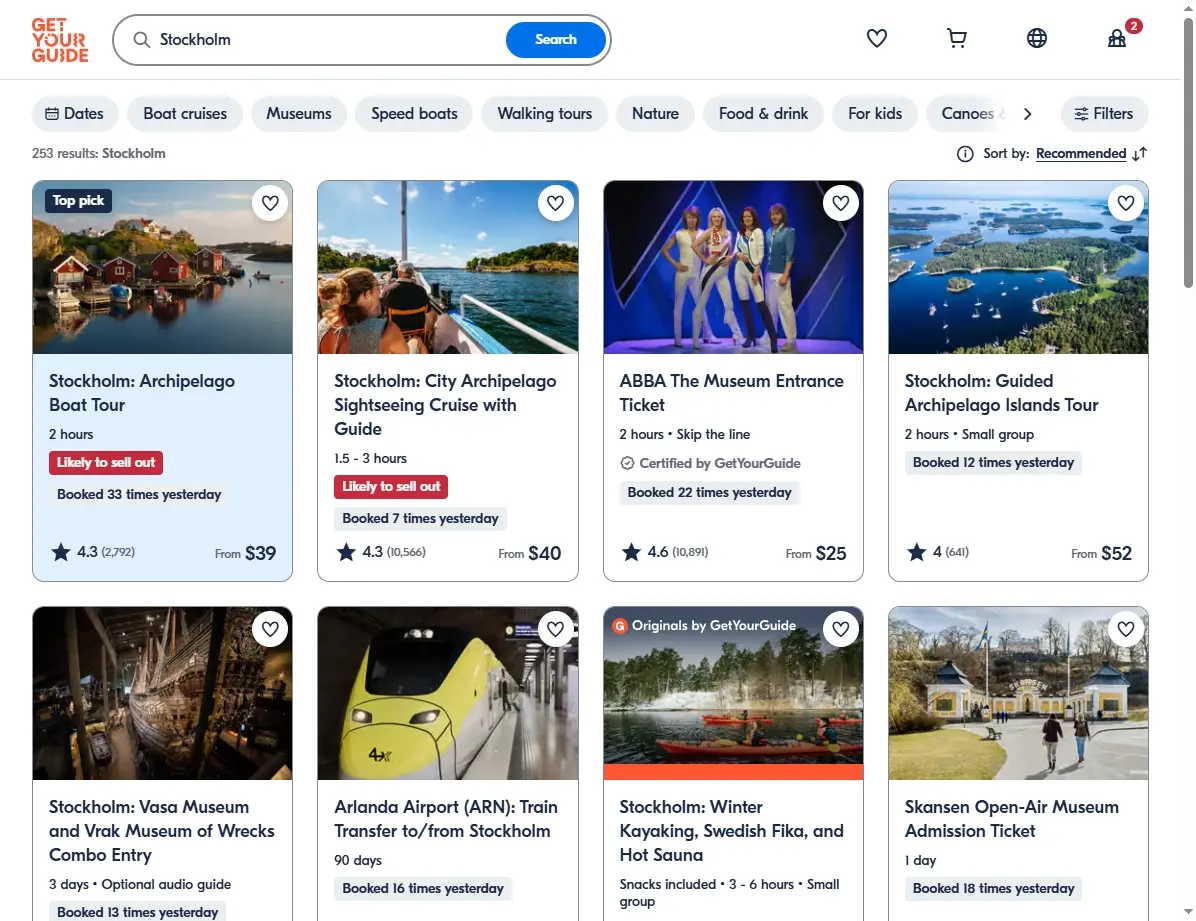Click Likely to sell out on Archipelago Boat Tour

pyautogui.click(x=106, y=462)
